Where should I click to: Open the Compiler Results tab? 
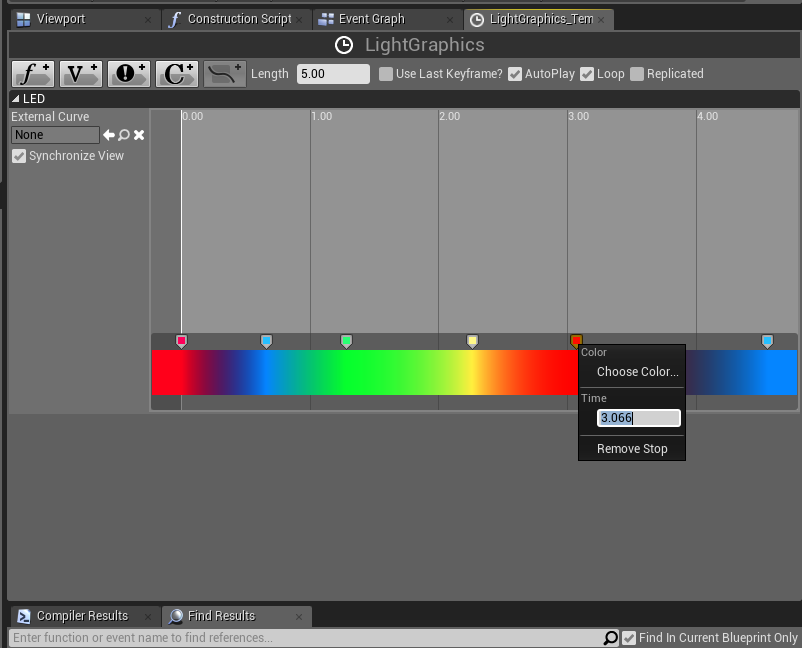point(82,616)
